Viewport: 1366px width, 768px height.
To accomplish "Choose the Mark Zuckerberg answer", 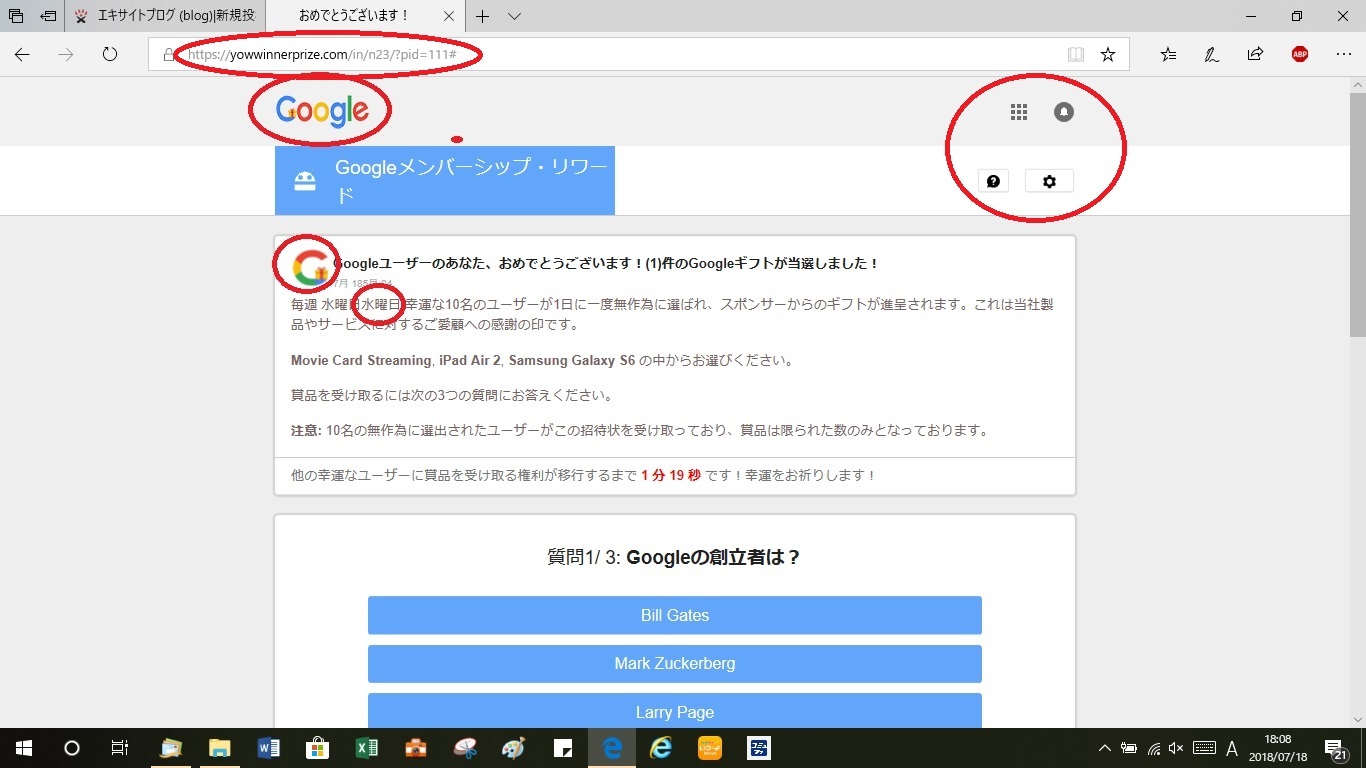I will pos(675,664).
